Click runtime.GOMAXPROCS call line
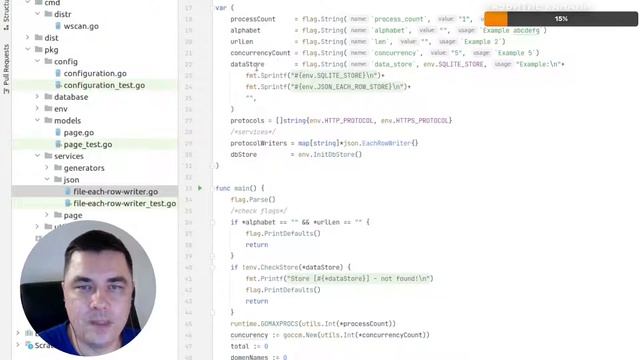The image size is (640, 360). pos(313,324)
